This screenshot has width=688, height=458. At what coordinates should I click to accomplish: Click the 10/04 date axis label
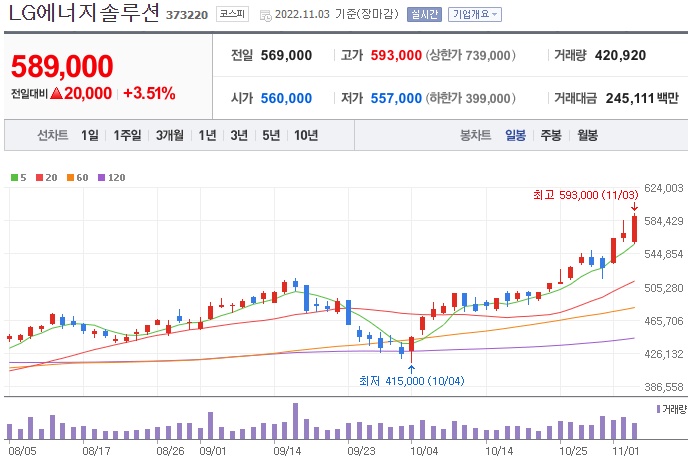coord(424,451)
